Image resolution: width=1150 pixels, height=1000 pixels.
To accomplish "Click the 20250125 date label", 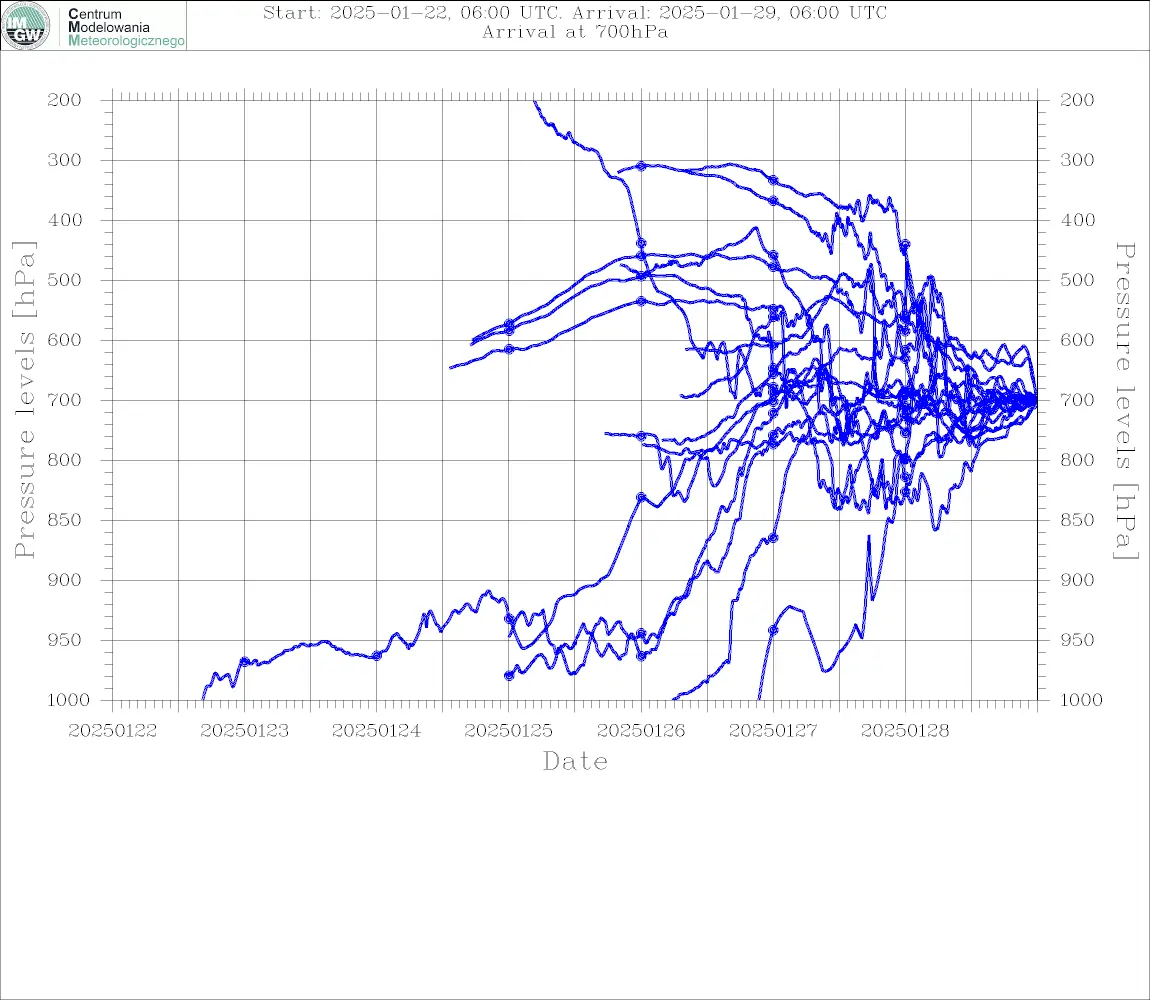I will (x=508, y=731).
